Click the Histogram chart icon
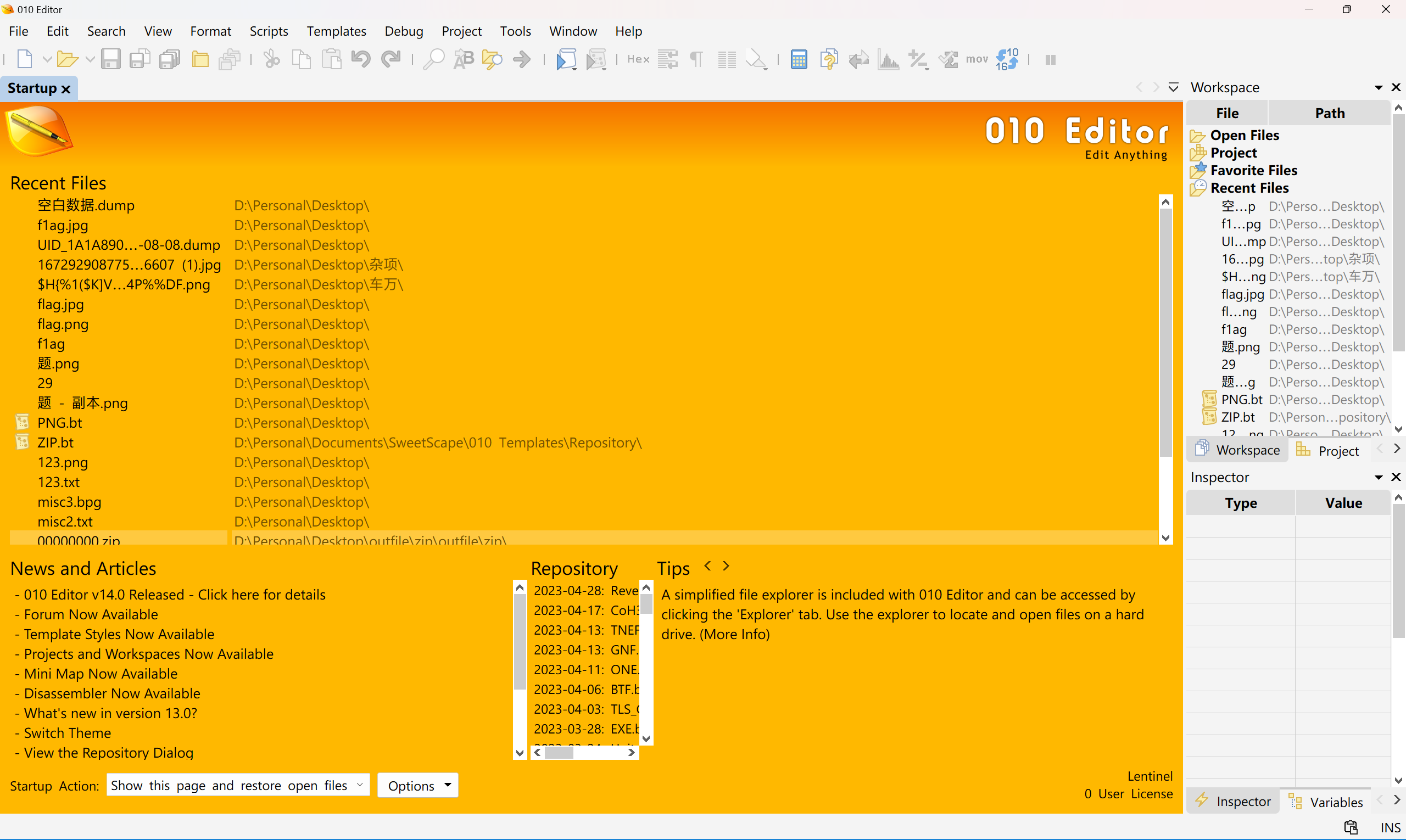1406x840 pixels. click(889, 59)
